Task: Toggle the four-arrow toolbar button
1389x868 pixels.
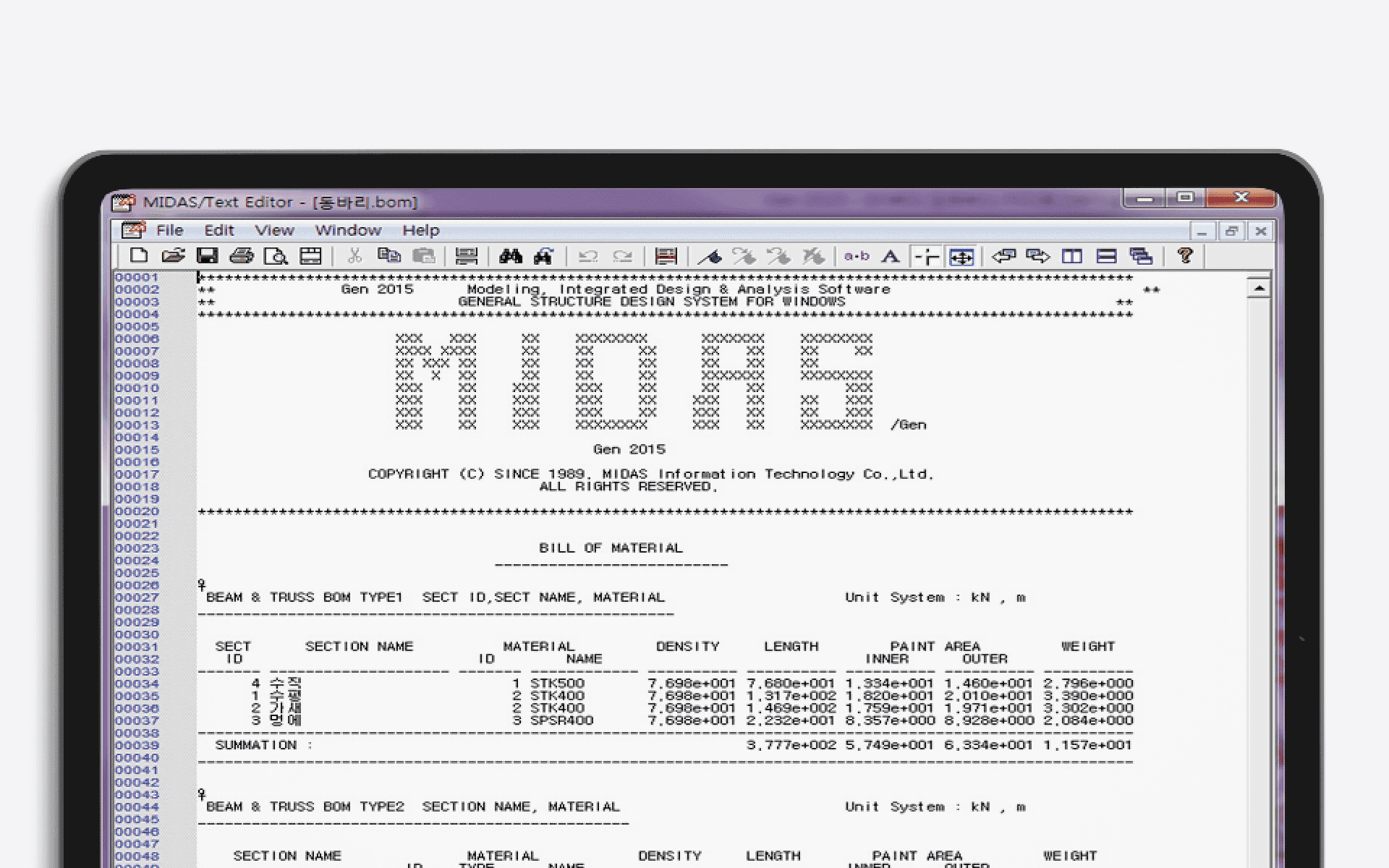Action: click(961, 257)
